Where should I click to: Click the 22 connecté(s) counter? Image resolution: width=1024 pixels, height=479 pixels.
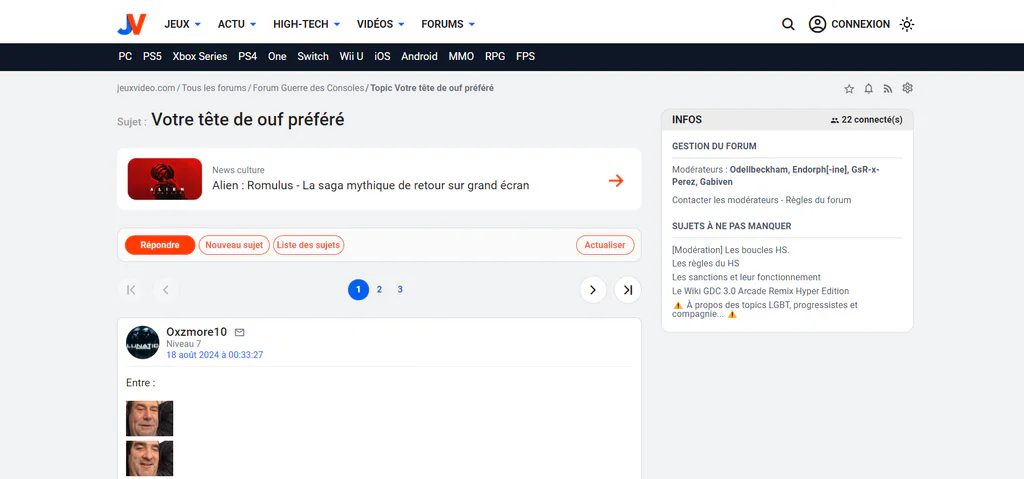(867, 120)
